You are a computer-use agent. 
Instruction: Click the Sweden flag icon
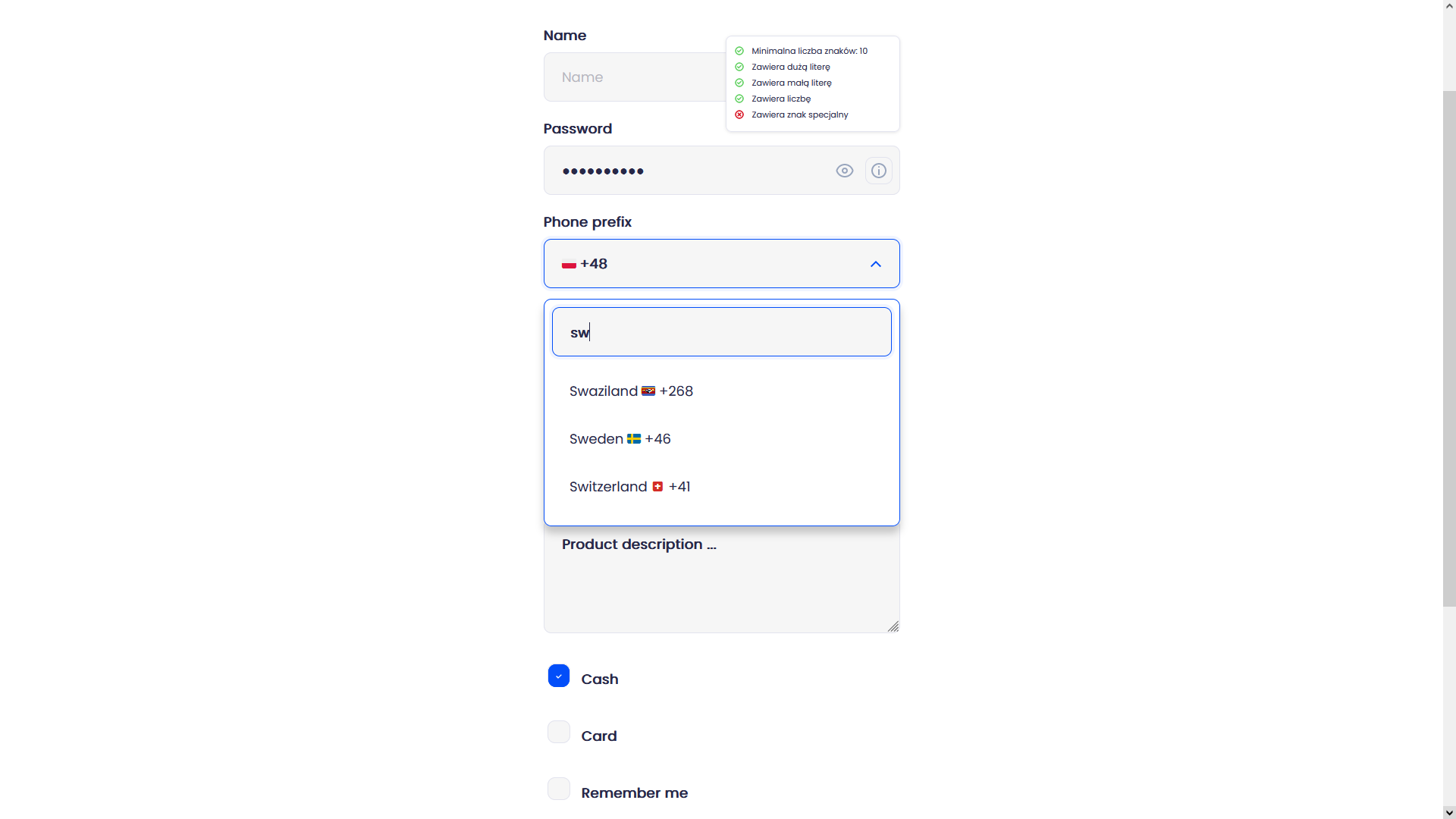pos(634,439)
